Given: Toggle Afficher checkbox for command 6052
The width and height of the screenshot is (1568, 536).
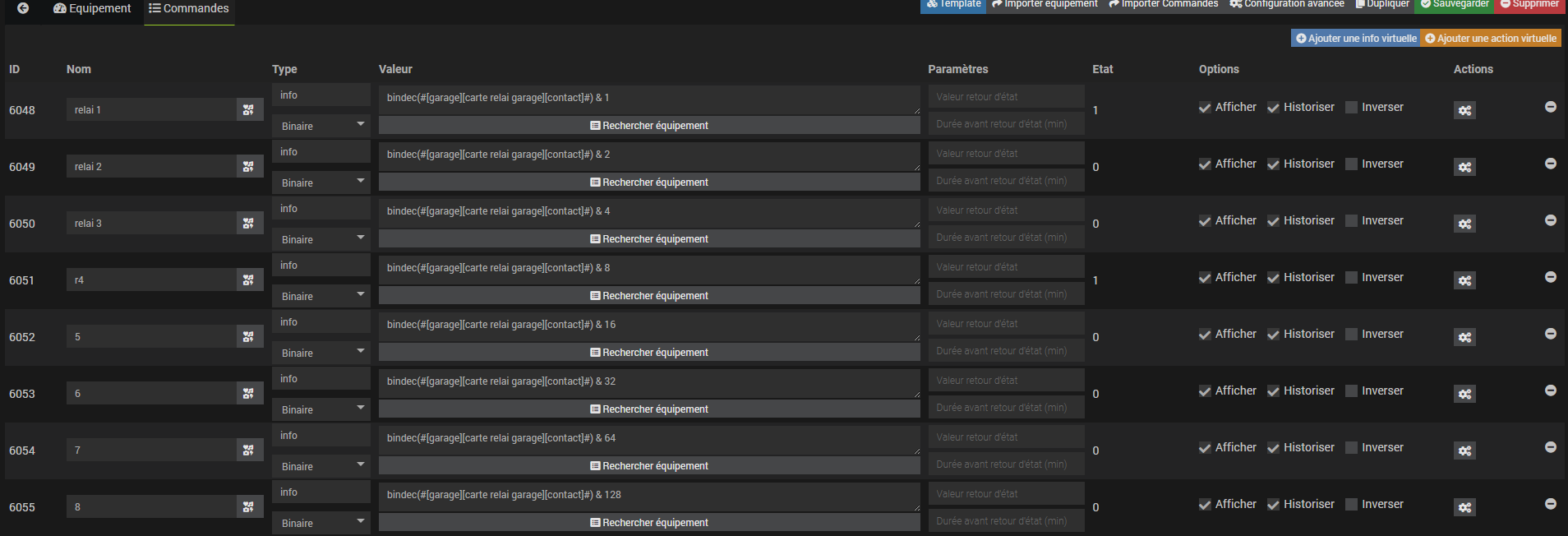Looking at the screenshot, I should point(1205,335).
